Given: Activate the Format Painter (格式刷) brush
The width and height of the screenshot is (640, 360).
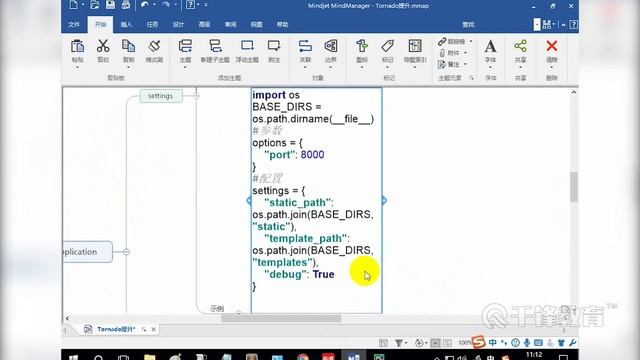Looking at the screenshot, I should tap(154, 46).
